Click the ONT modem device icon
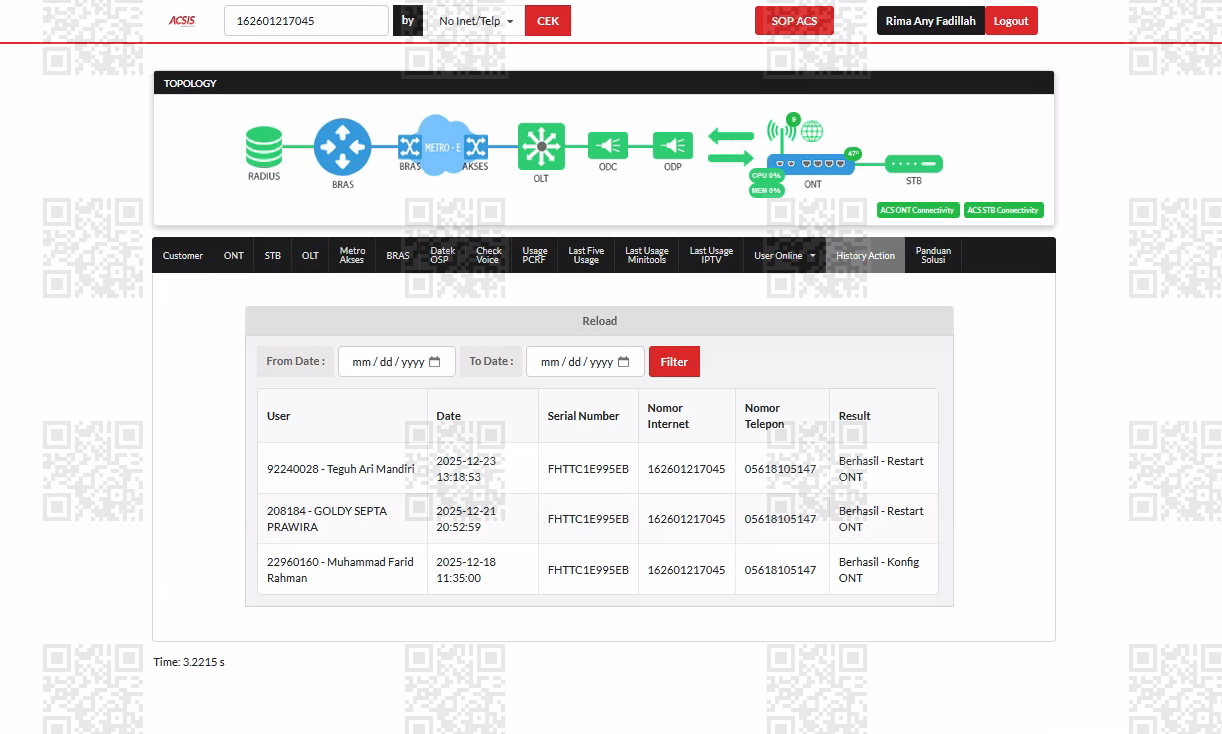Image resolution: width=1222 pixels, height=734 pixels. (x=811, y=164)
